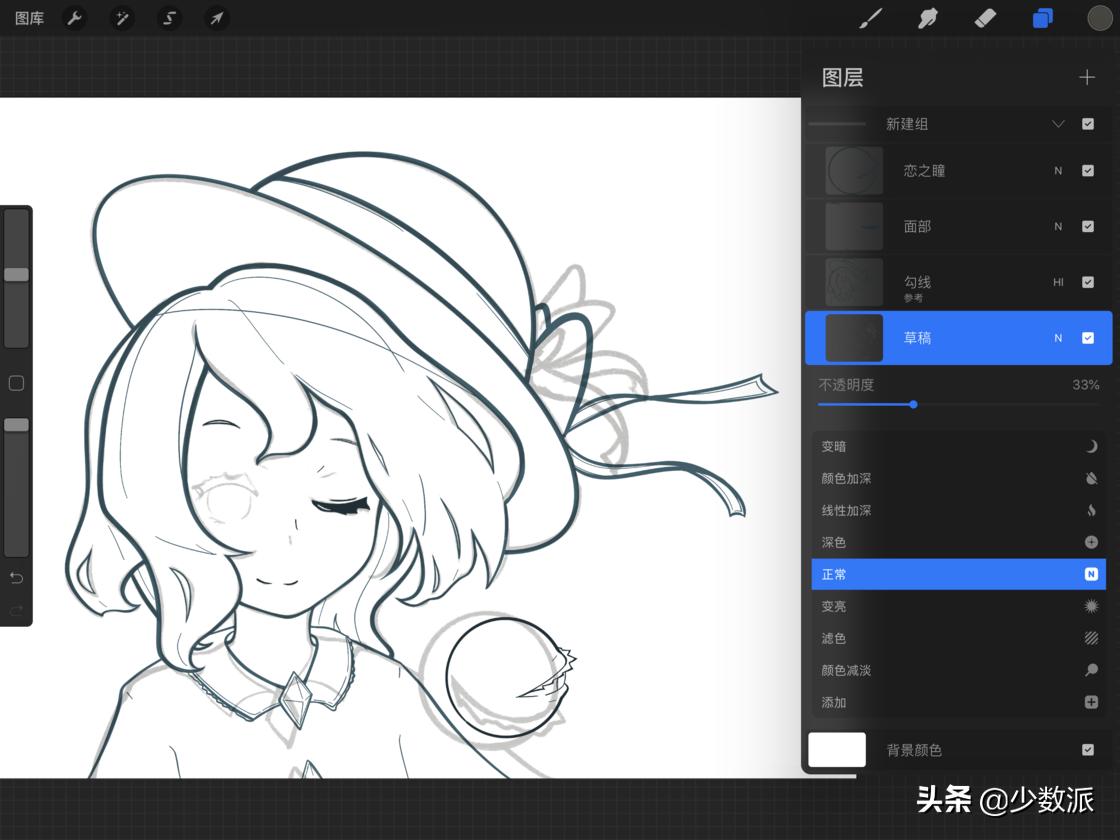Collapse the 新建组 layer group

(x=1058, y=124)
